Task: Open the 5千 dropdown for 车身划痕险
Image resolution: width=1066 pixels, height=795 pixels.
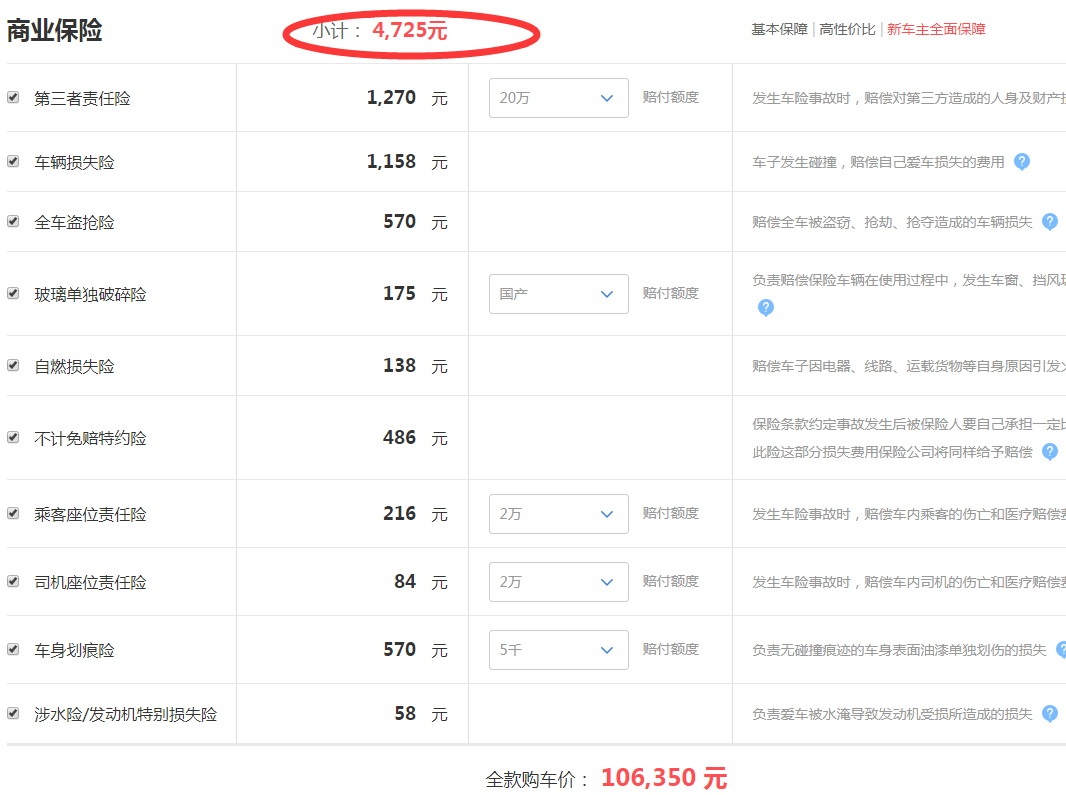Action: [x=558, y=649]
